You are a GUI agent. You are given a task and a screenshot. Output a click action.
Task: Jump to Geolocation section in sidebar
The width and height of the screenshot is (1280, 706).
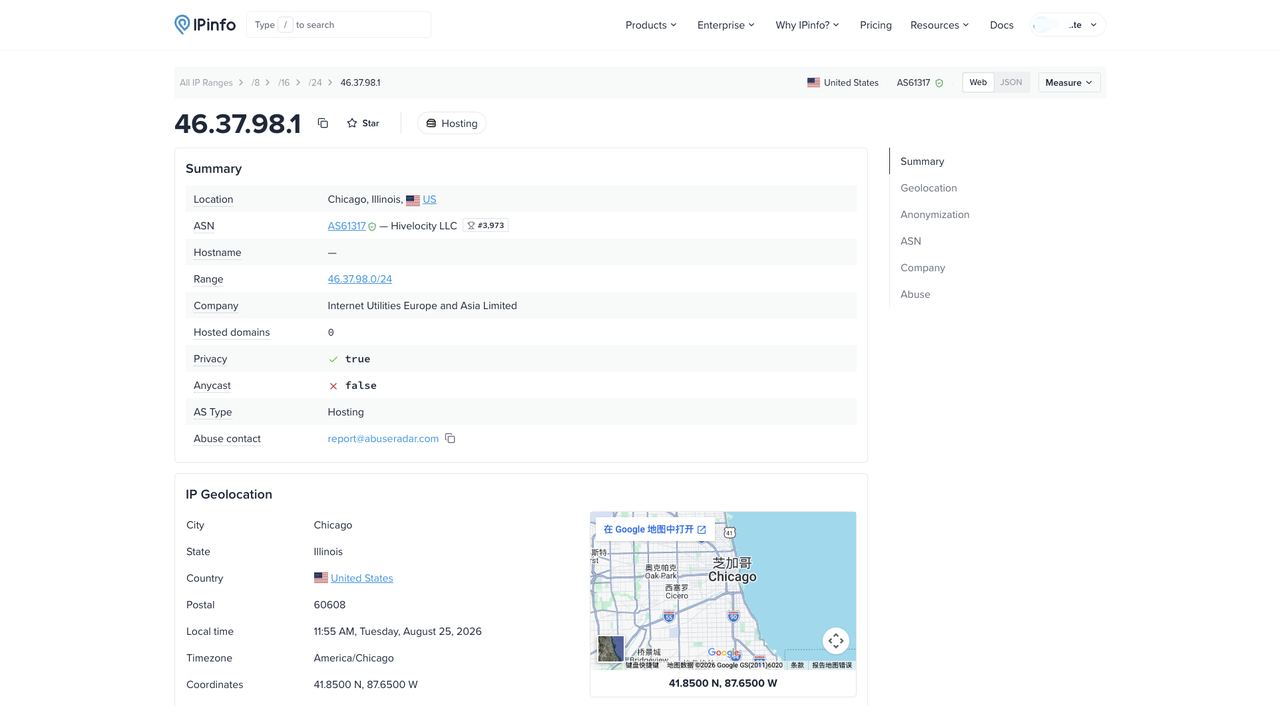pyautogui.click(x=929, y=188)
